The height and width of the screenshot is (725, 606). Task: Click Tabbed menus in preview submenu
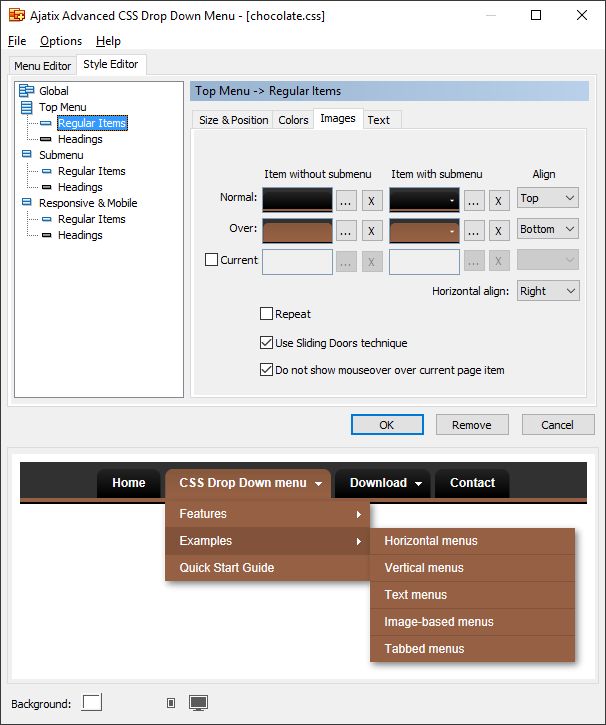click(472, 649)
